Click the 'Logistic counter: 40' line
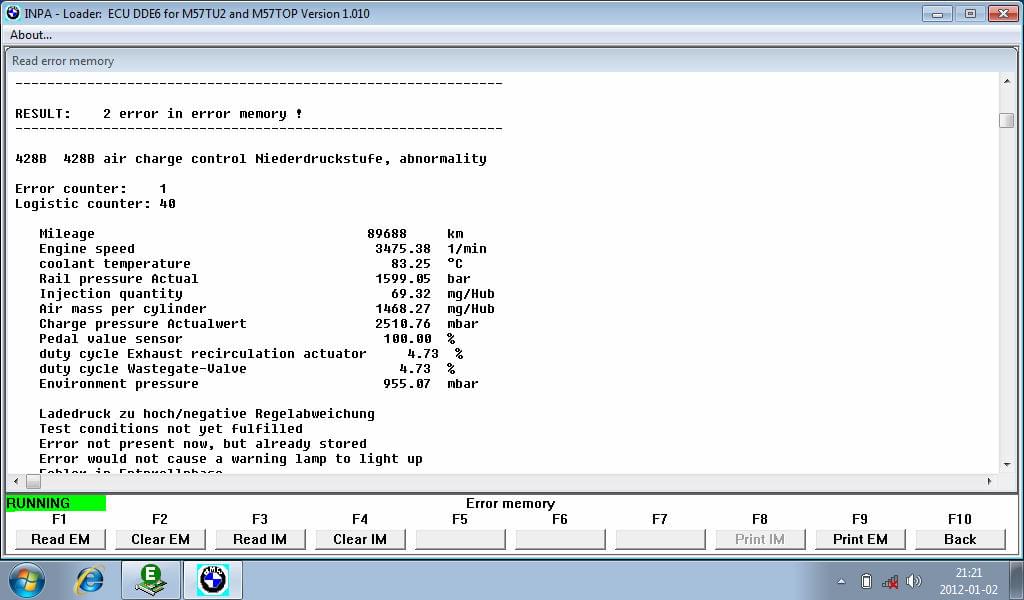 95,204
